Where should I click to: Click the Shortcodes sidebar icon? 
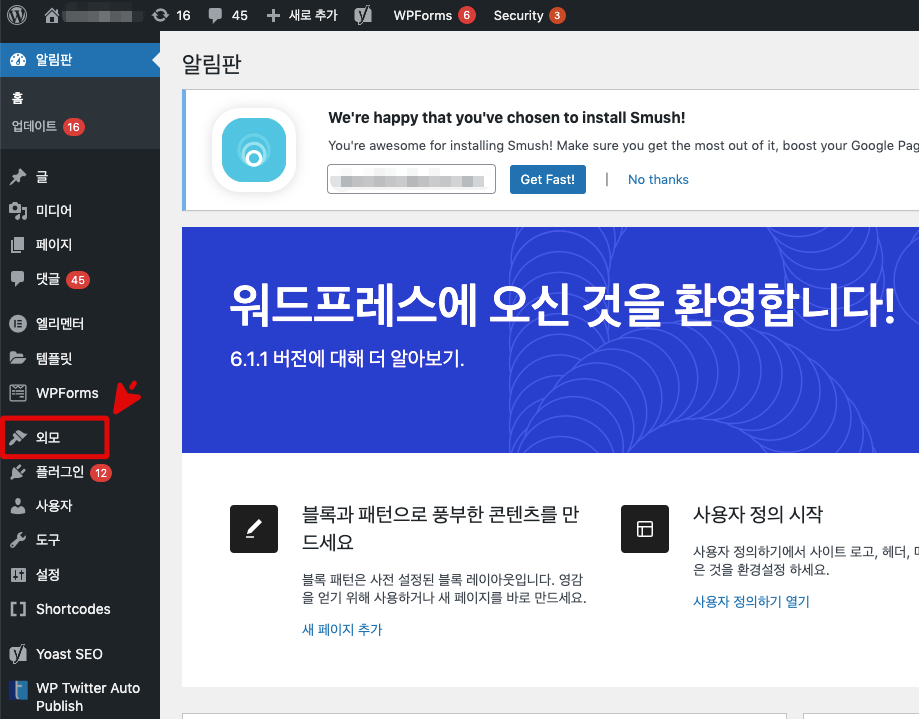(x=20, y=609)
